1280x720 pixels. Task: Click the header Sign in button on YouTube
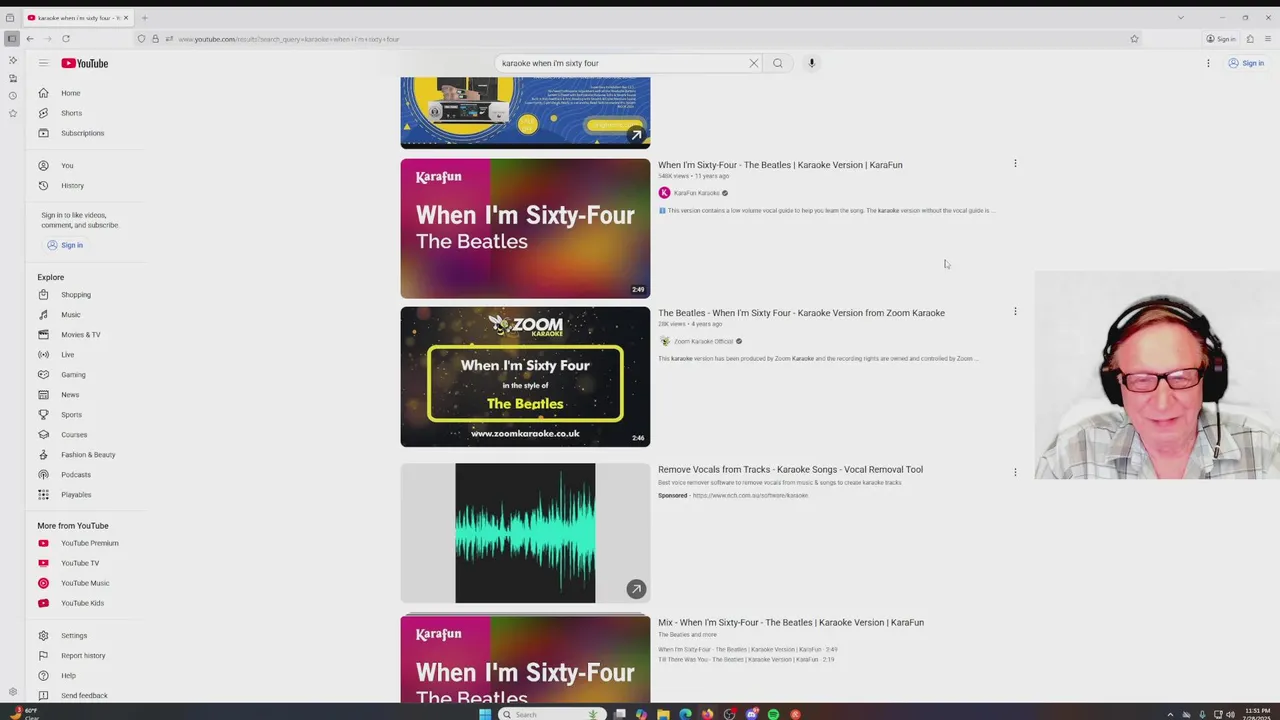point(1246,63)
